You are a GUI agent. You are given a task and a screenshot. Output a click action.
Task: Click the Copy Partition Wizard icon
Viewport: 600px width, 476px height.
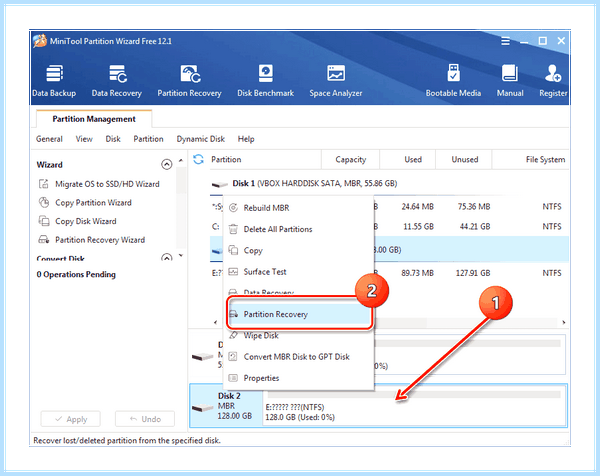point(44,202)
